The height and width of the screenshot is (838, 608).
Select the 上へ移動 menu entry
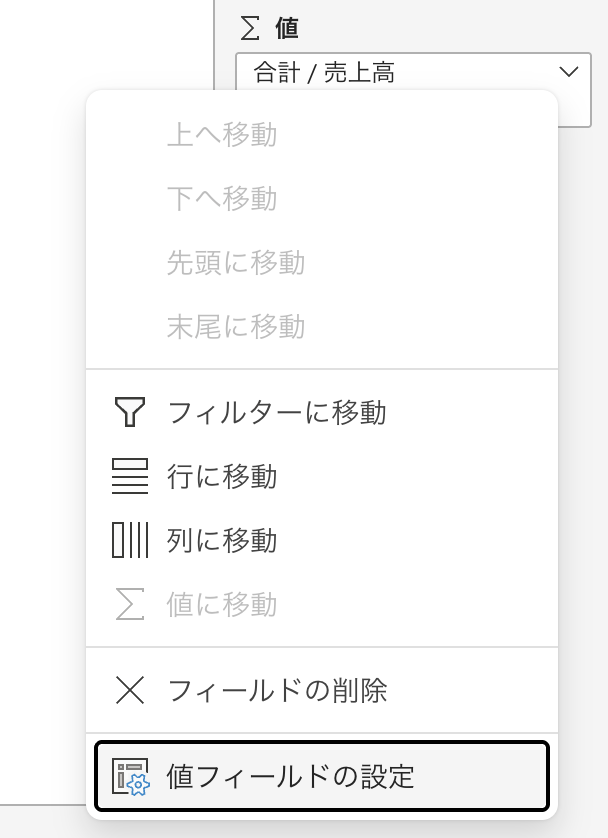222,135
